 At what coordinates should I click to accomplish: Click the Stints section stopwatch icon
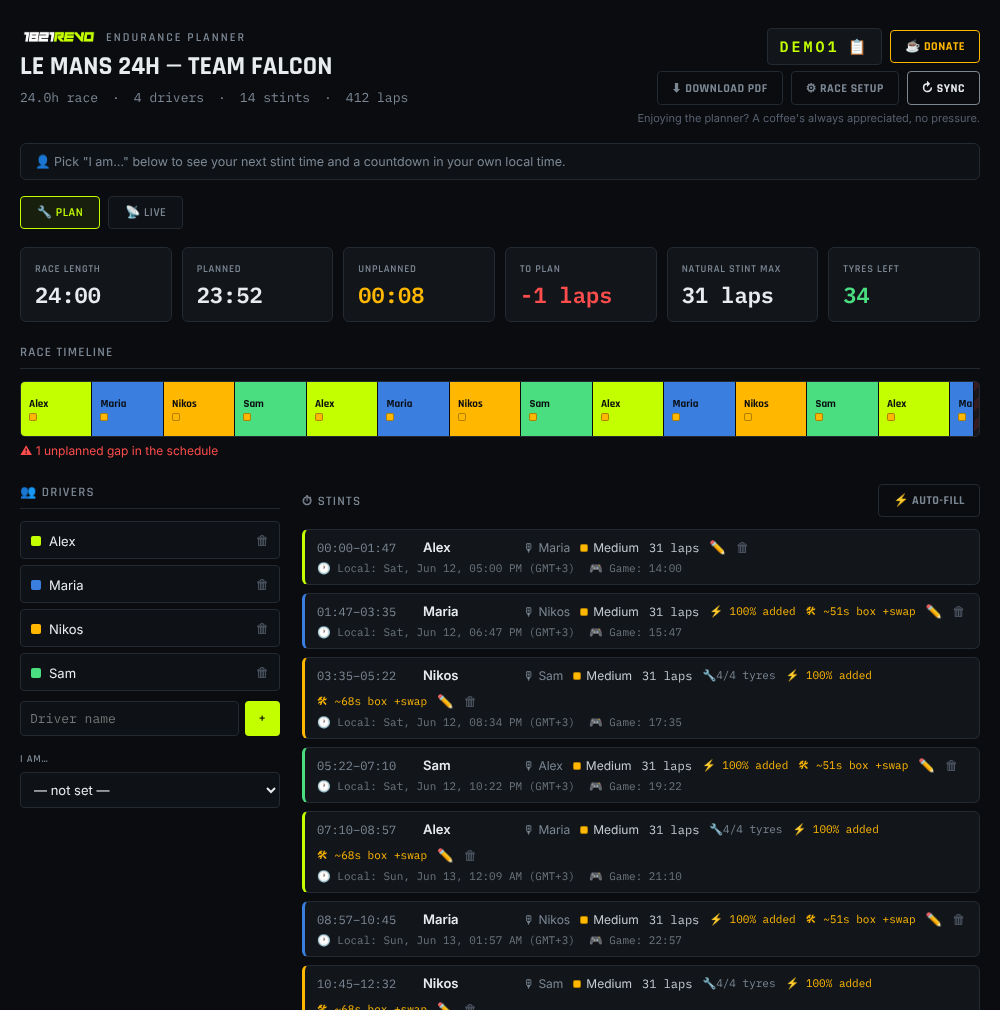[307, 500]
